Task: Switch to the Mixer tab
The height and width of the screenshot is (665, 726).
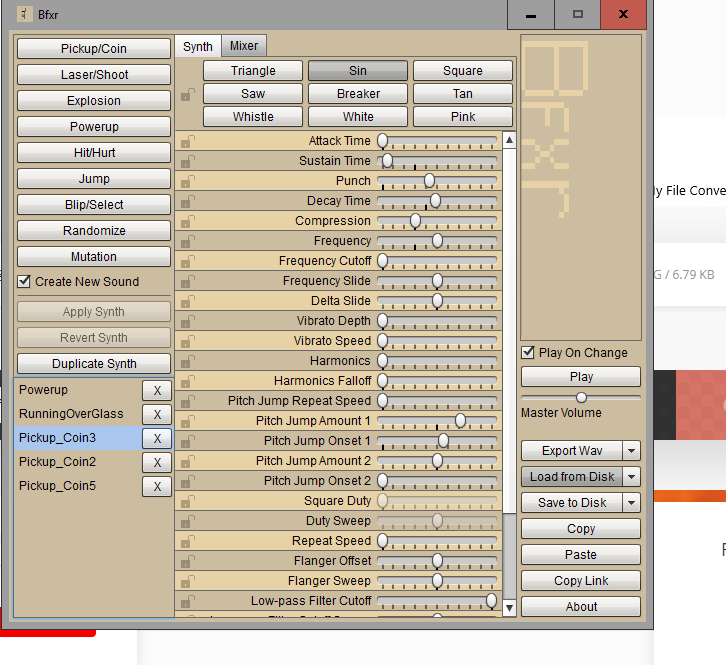Action: click(x=243, y=46)
